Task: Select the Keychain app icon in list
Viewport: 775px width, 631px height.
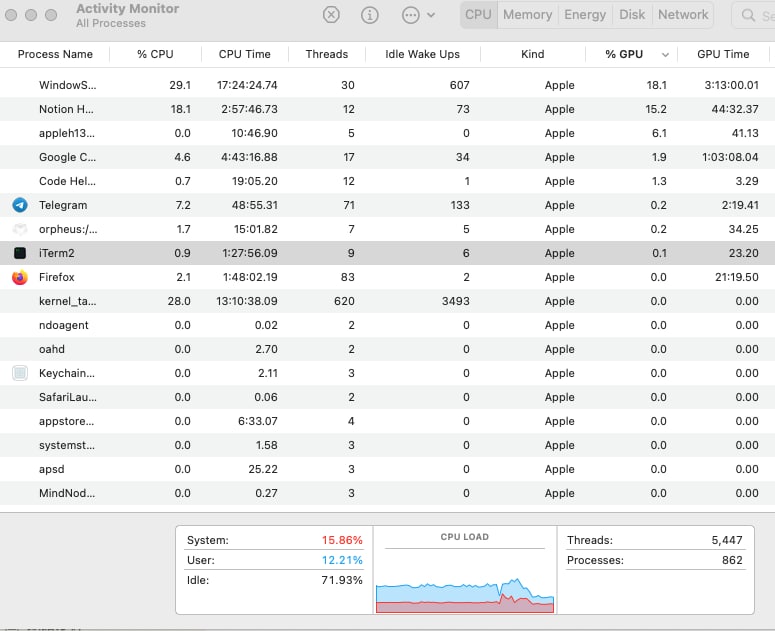Action: pos(20,373)
